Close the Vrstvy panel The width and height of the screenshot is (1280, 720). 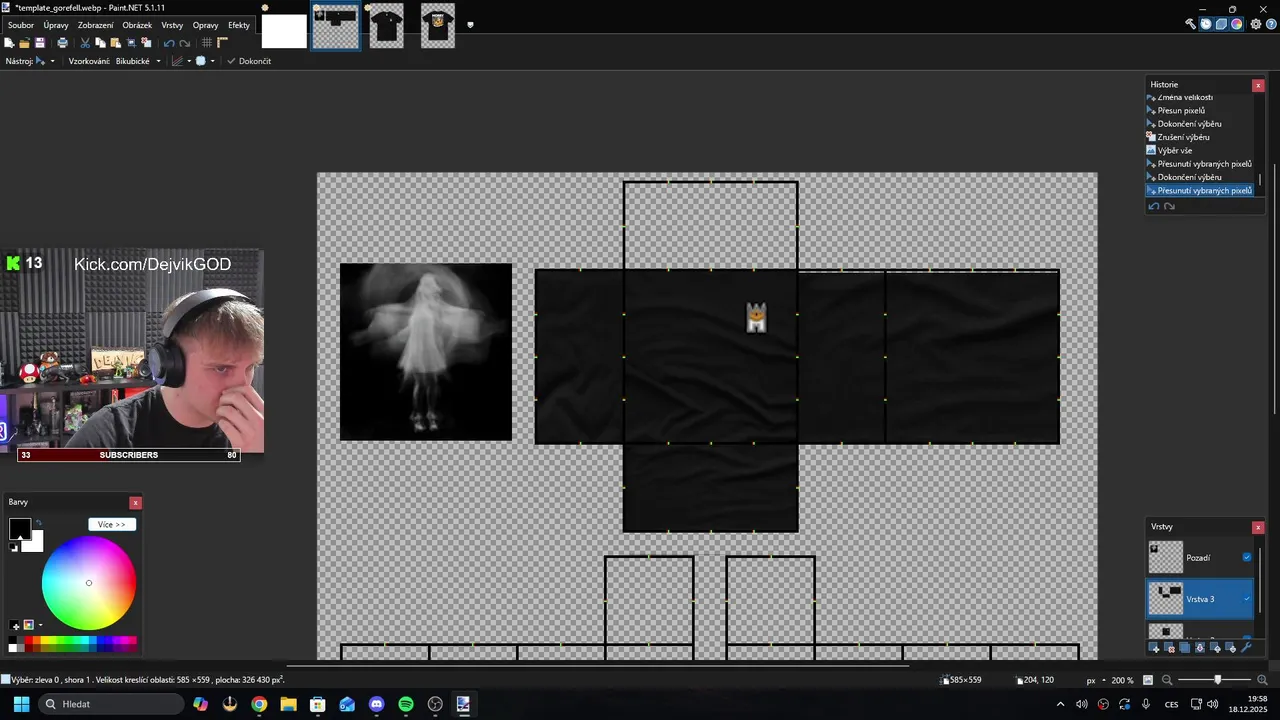click(x=1258, y=527)
